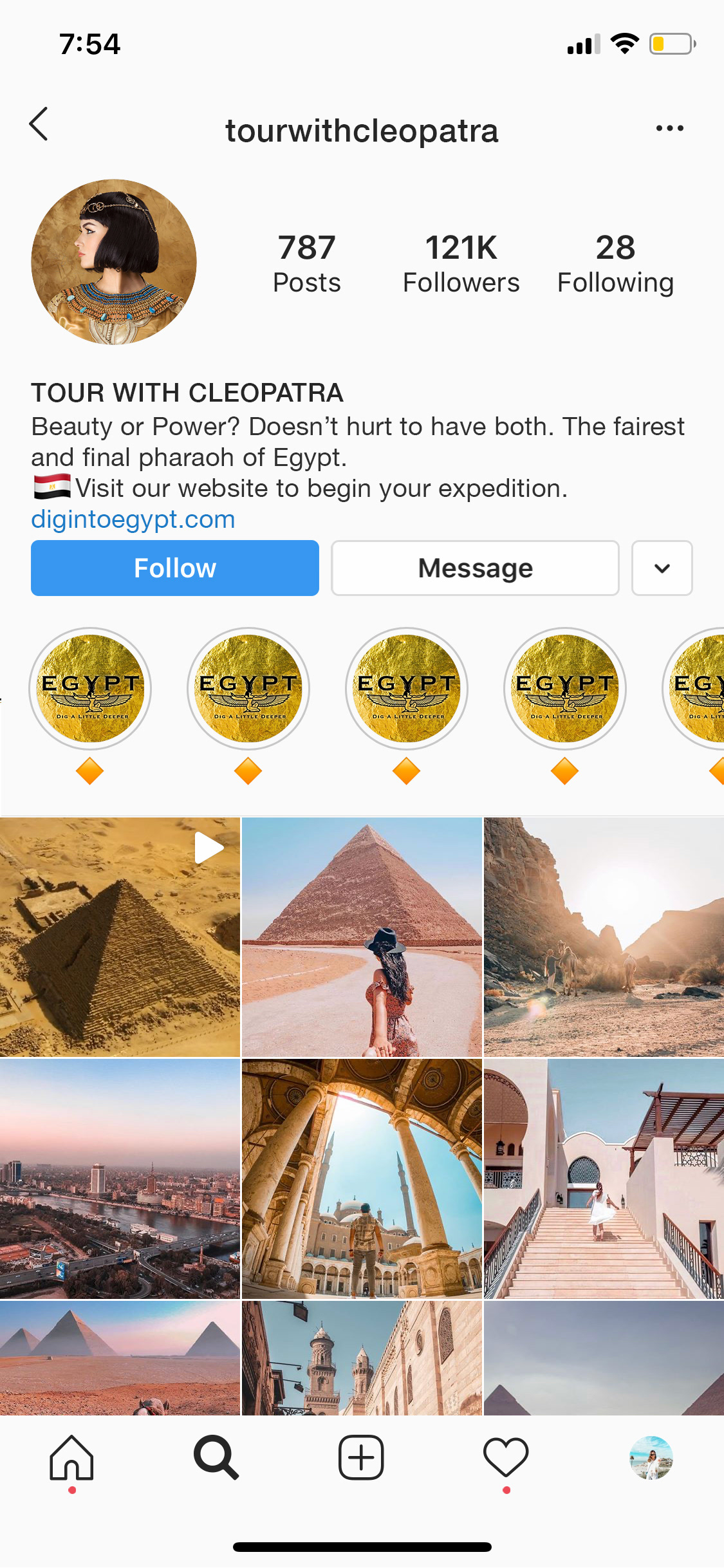Open the woman facing pyramid photo
The height and width of the screenshot is (1568, 724).
[362, 937]
